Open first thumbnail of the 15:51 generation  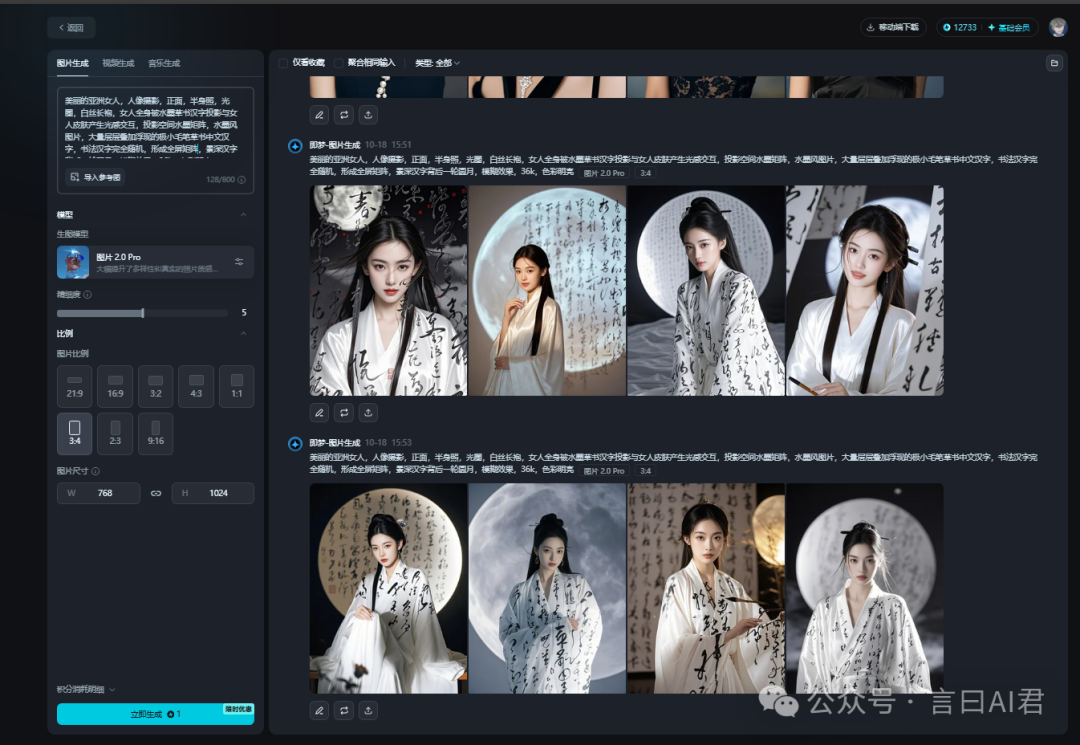tap(388, 291)
